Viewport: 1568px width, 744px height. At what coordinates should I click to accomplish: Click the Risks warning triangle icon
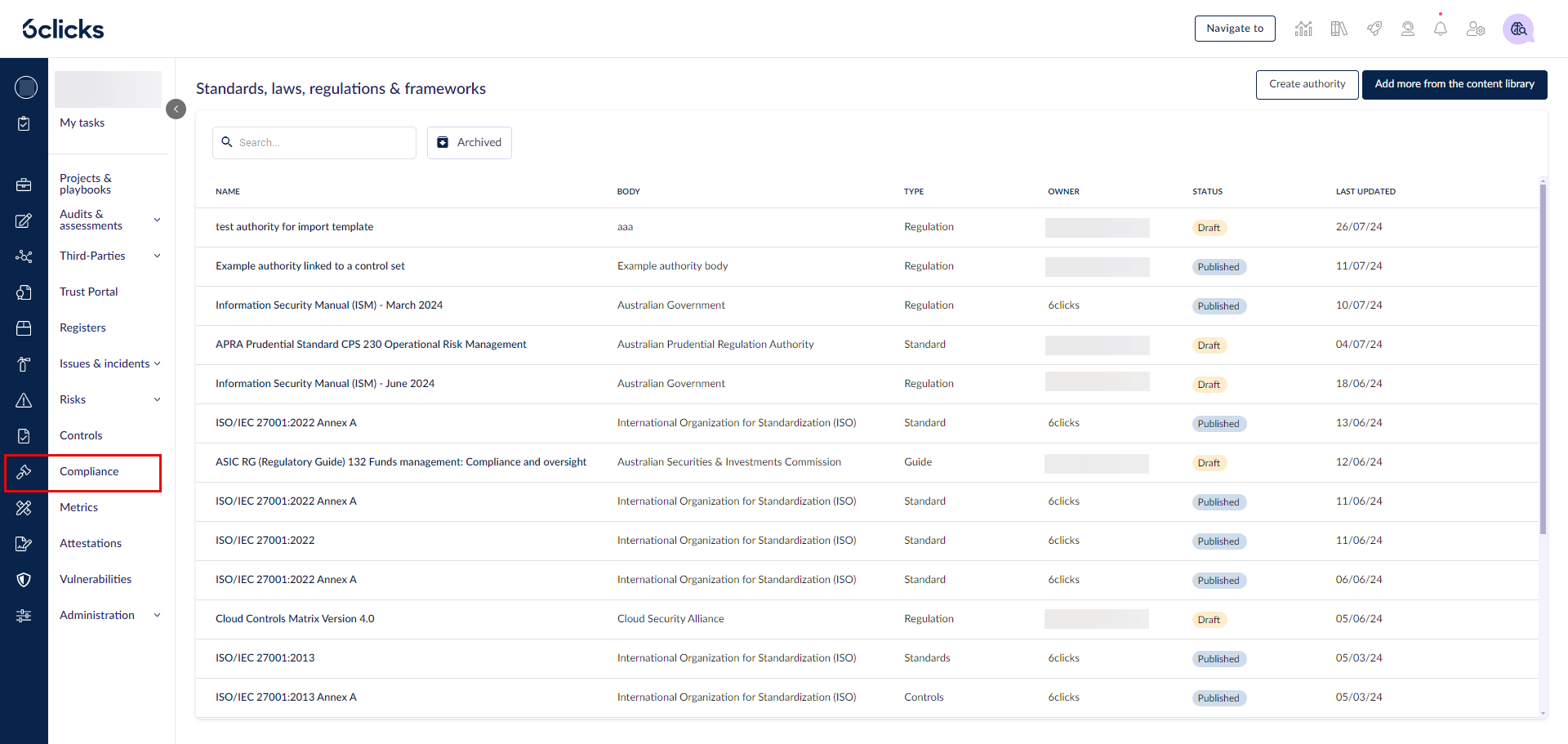point(24,400)
